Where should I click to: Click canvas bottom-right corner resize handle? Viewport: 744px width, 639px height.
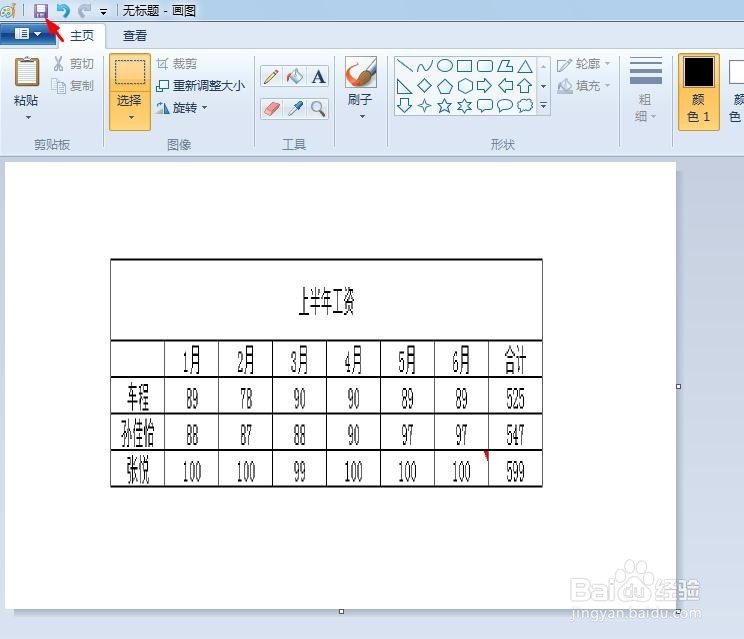(x=679, y=611)
